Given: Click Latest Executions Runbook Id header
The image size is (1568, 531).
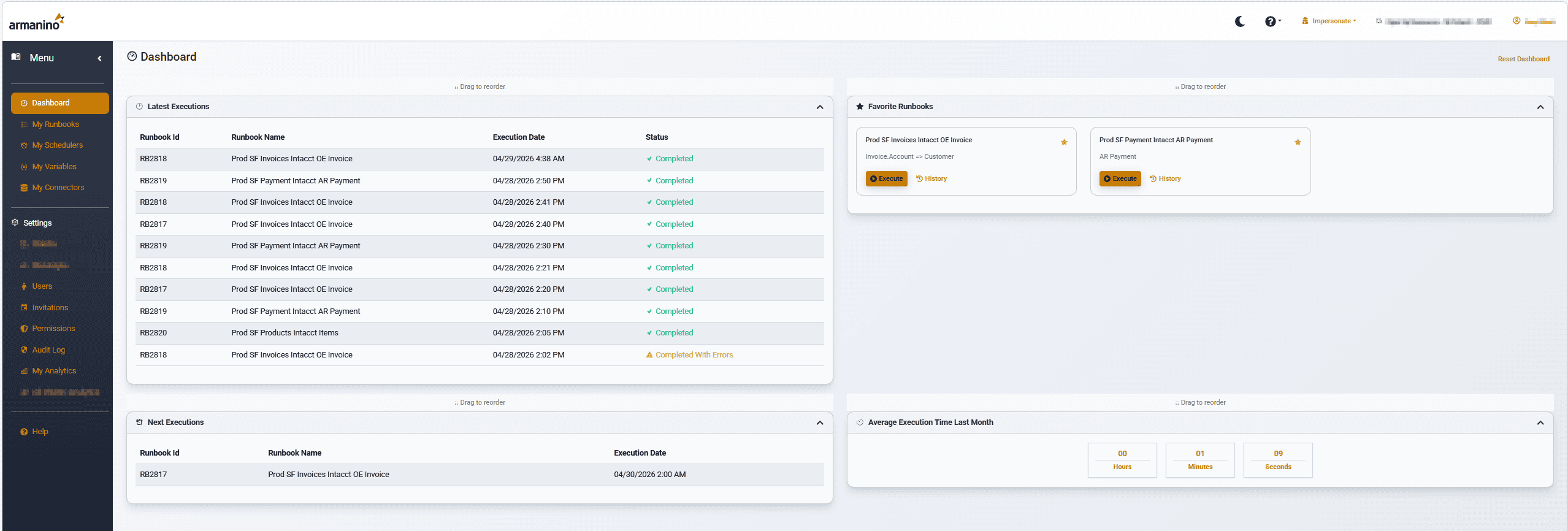Looking at the screenshot, I should [159, 137].
